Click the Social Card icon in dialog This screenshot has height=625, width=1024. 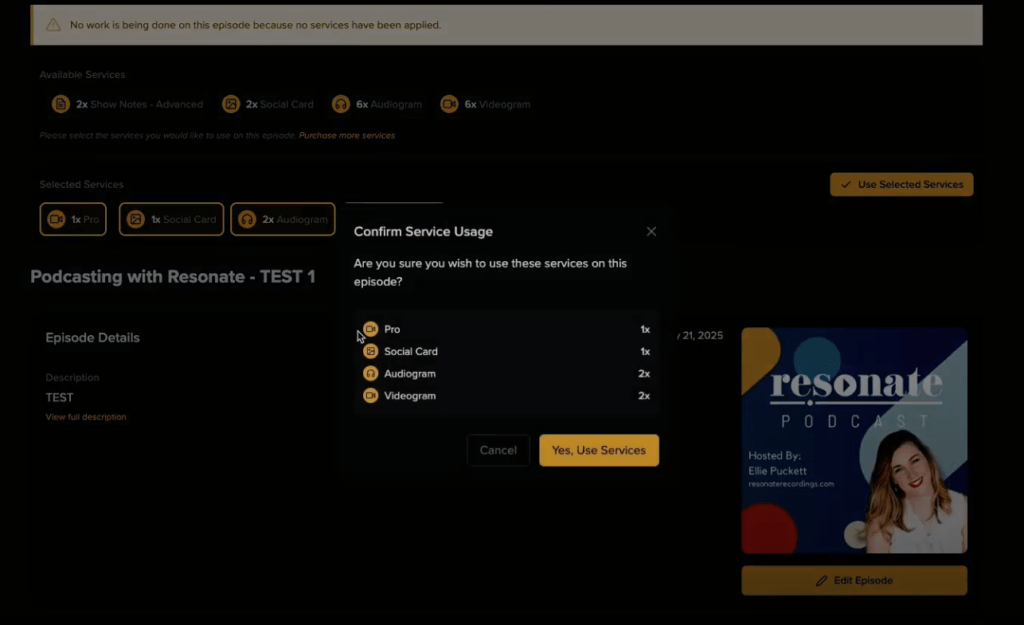(371, 351)
